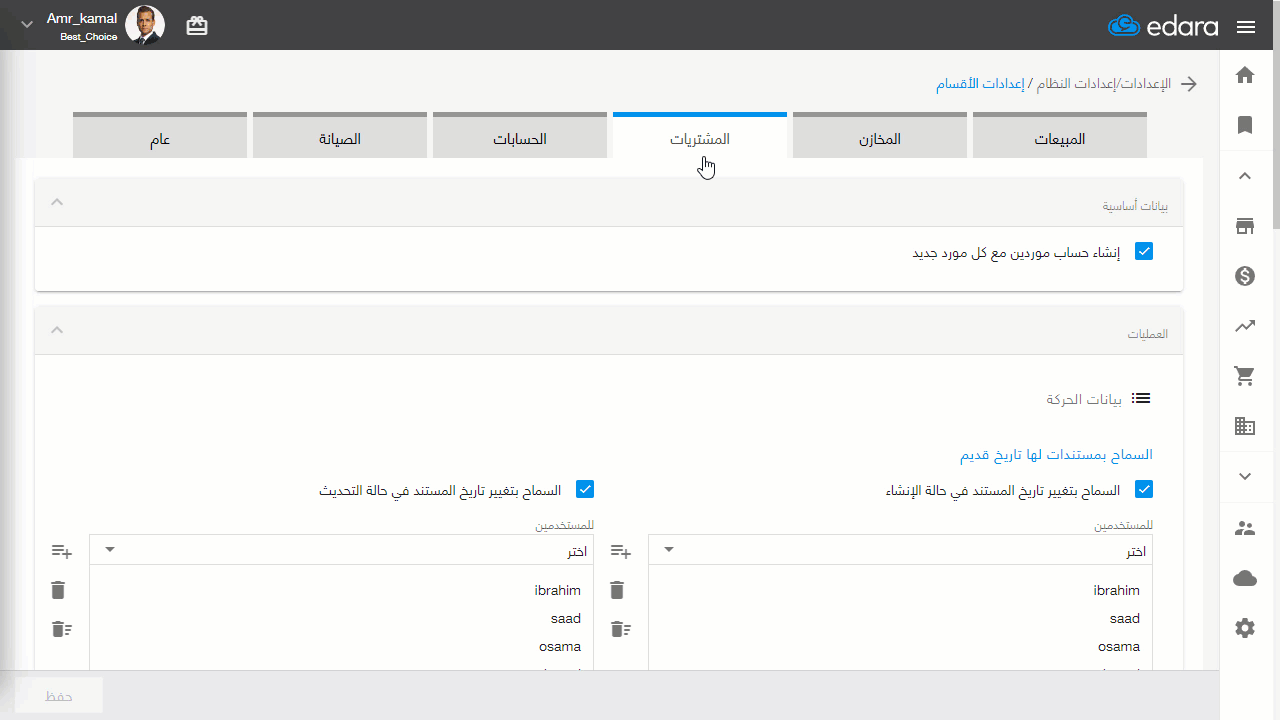
Task: Open the creation-date users اختر dropdown
Action: [900, 550]
